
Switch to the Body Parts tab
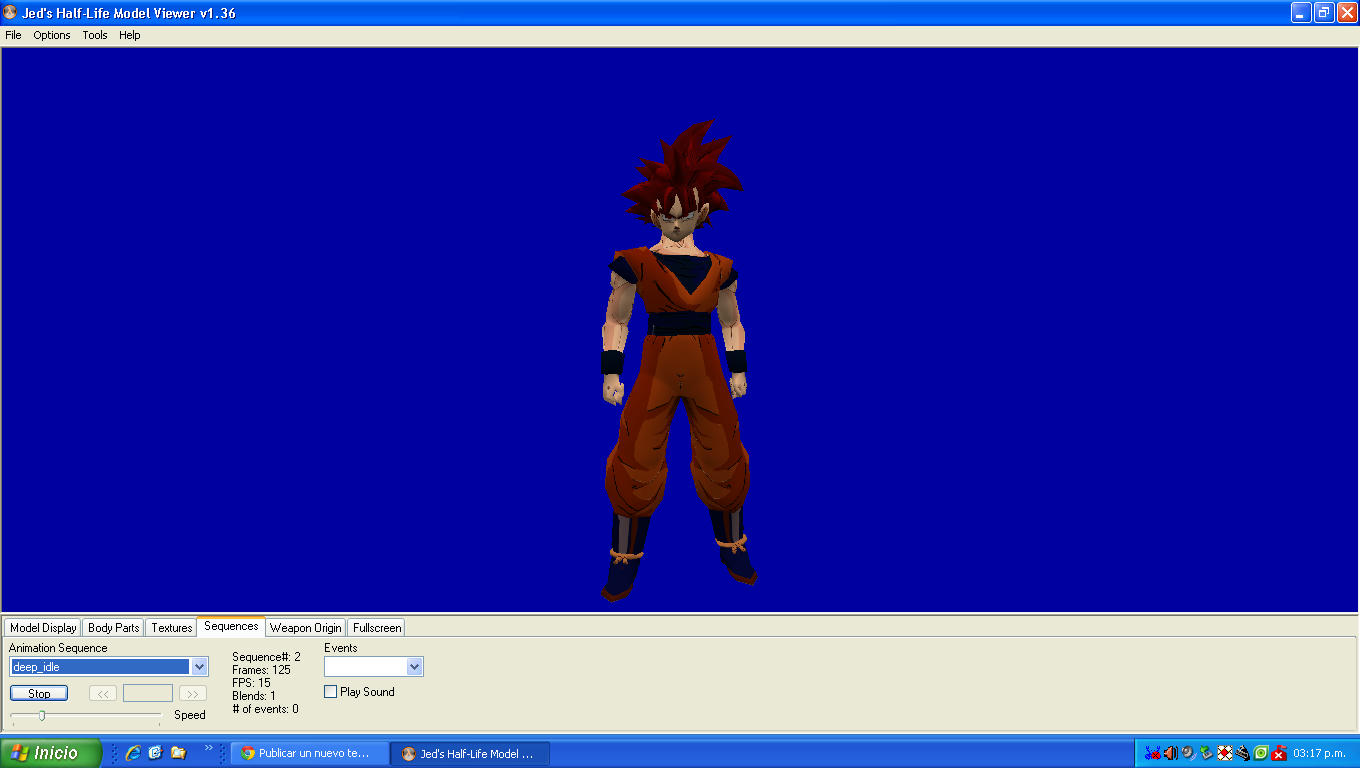click(114, 628)
